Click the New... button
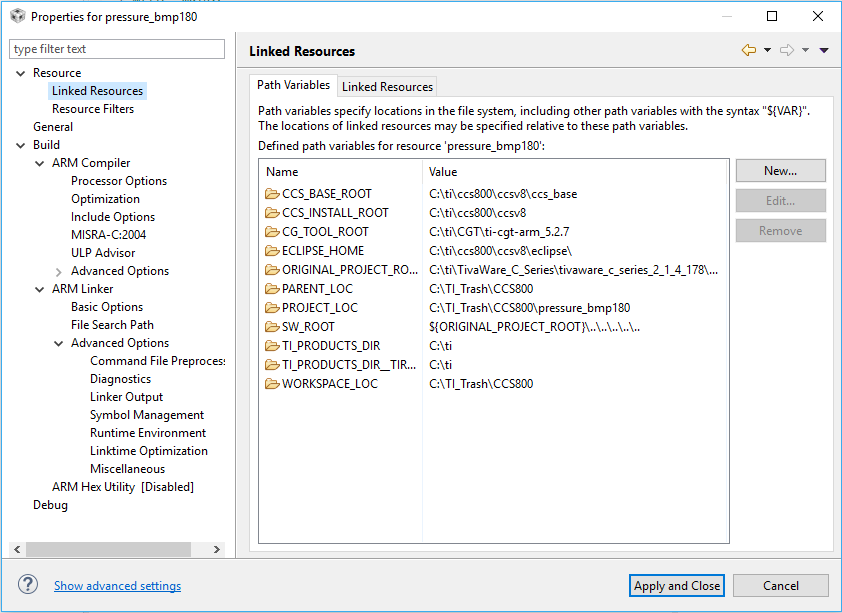 tap(780, 171)
